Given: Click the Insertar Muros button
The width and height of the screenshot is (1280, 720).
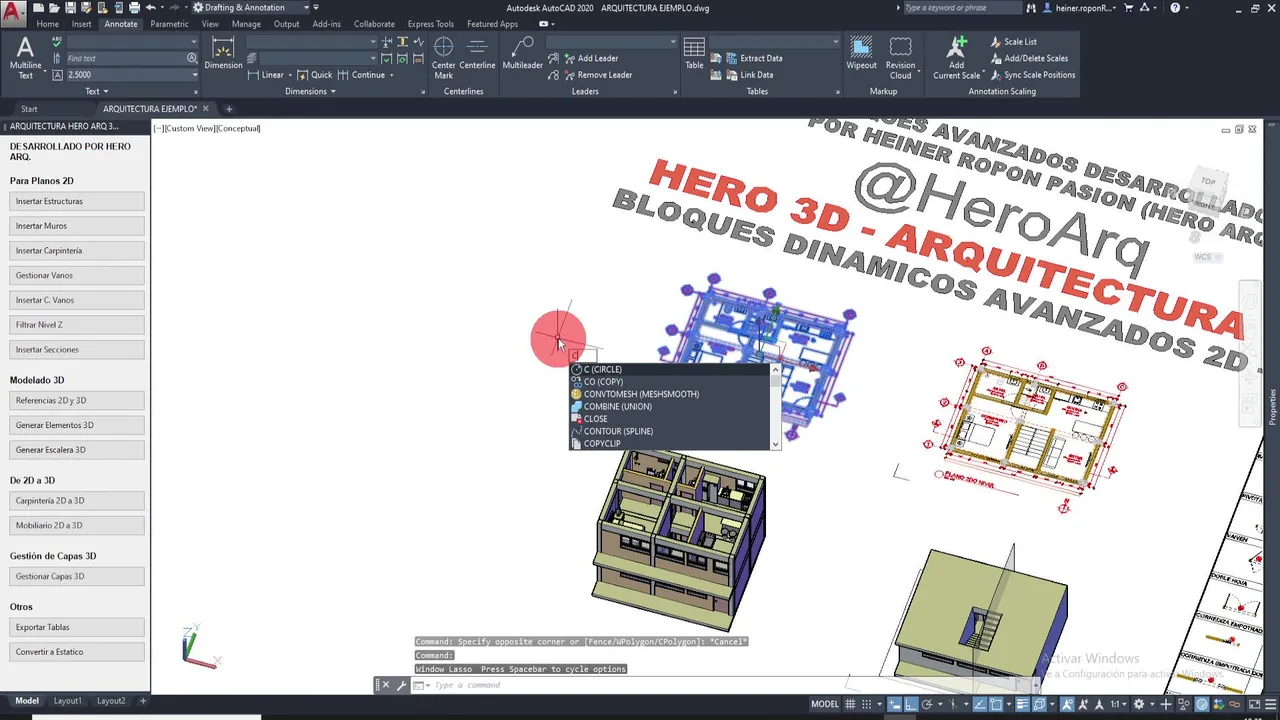Looking at the screenshot, I should 77,226.
